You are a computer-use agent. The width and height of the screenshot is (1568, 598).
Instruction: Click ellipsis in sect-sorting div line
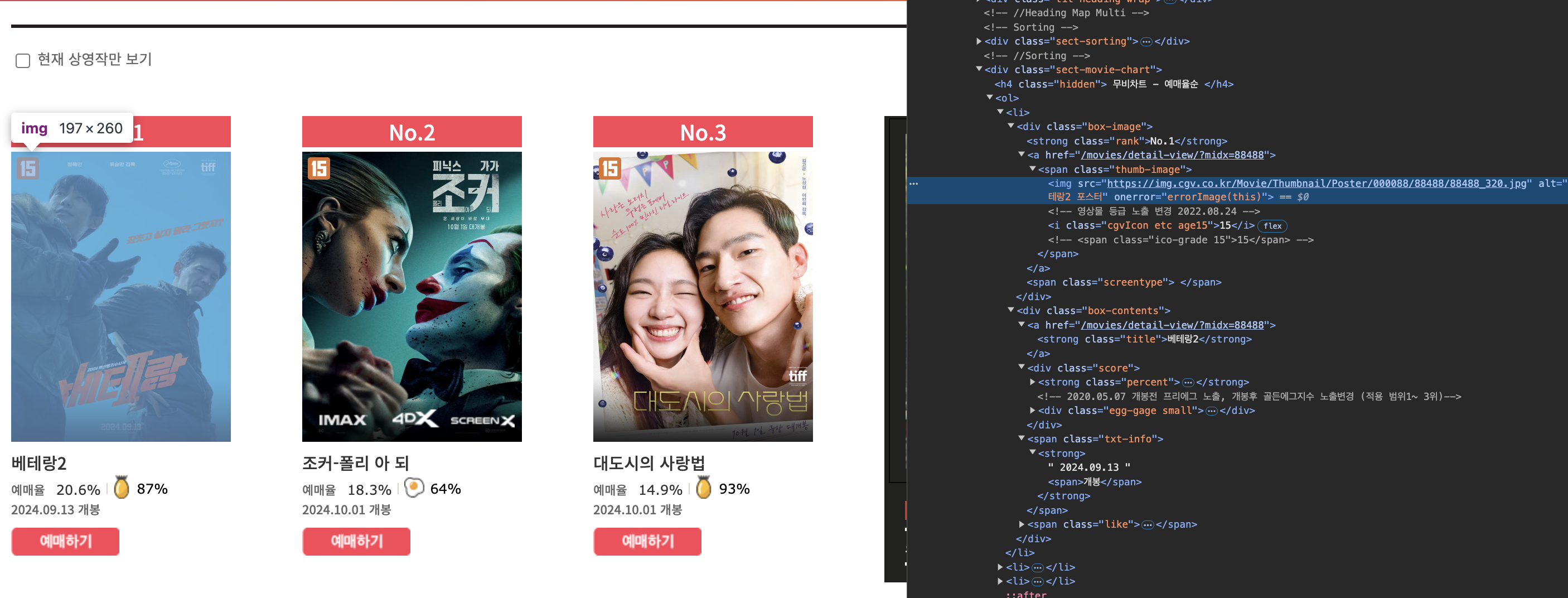1146,41
